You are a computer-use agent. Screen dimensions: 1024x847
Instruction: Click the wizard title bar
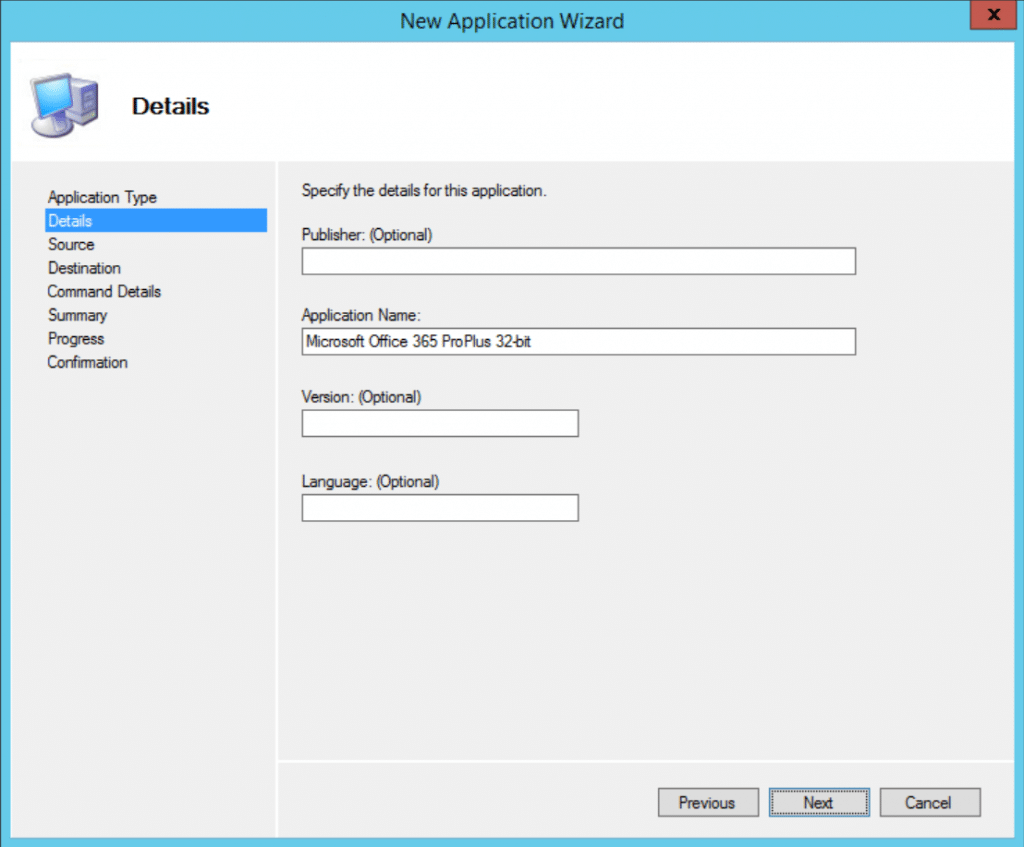click(x=512, y=20)
